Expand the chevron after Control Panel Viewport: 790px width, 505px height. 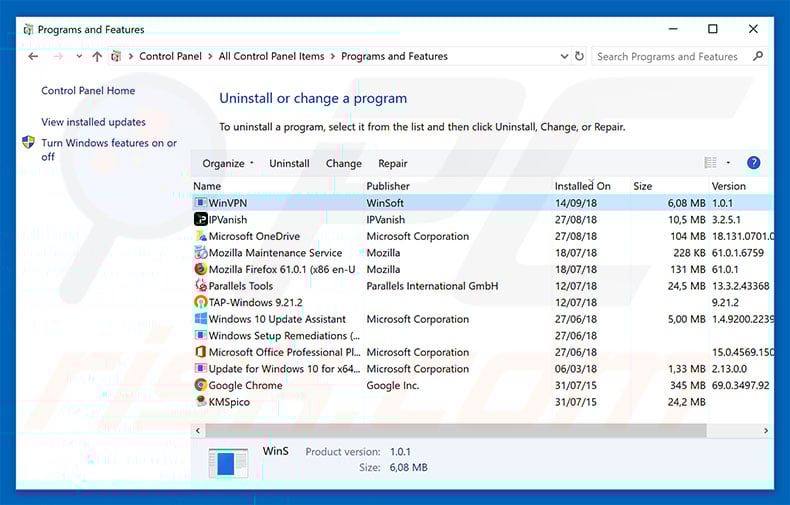210,56
